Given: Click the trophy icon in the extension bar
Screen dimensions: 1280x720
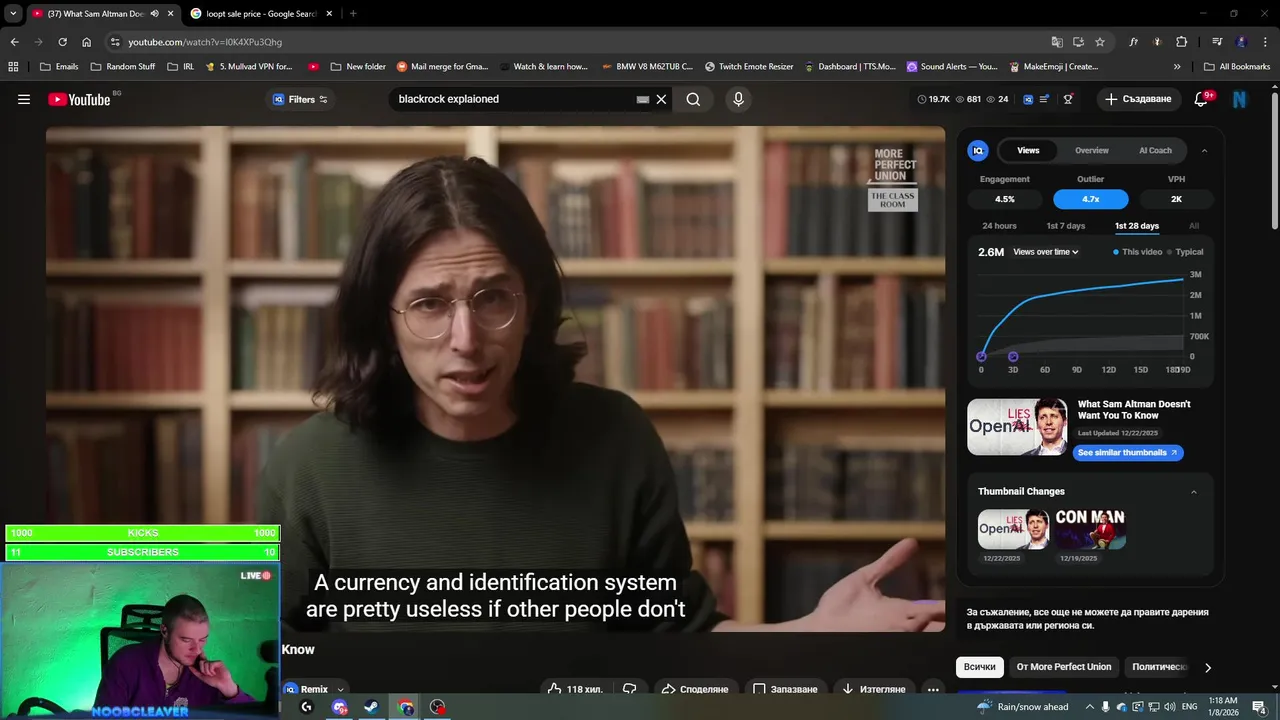Looking at the screenshot, I should click(x=1068, y=99).
